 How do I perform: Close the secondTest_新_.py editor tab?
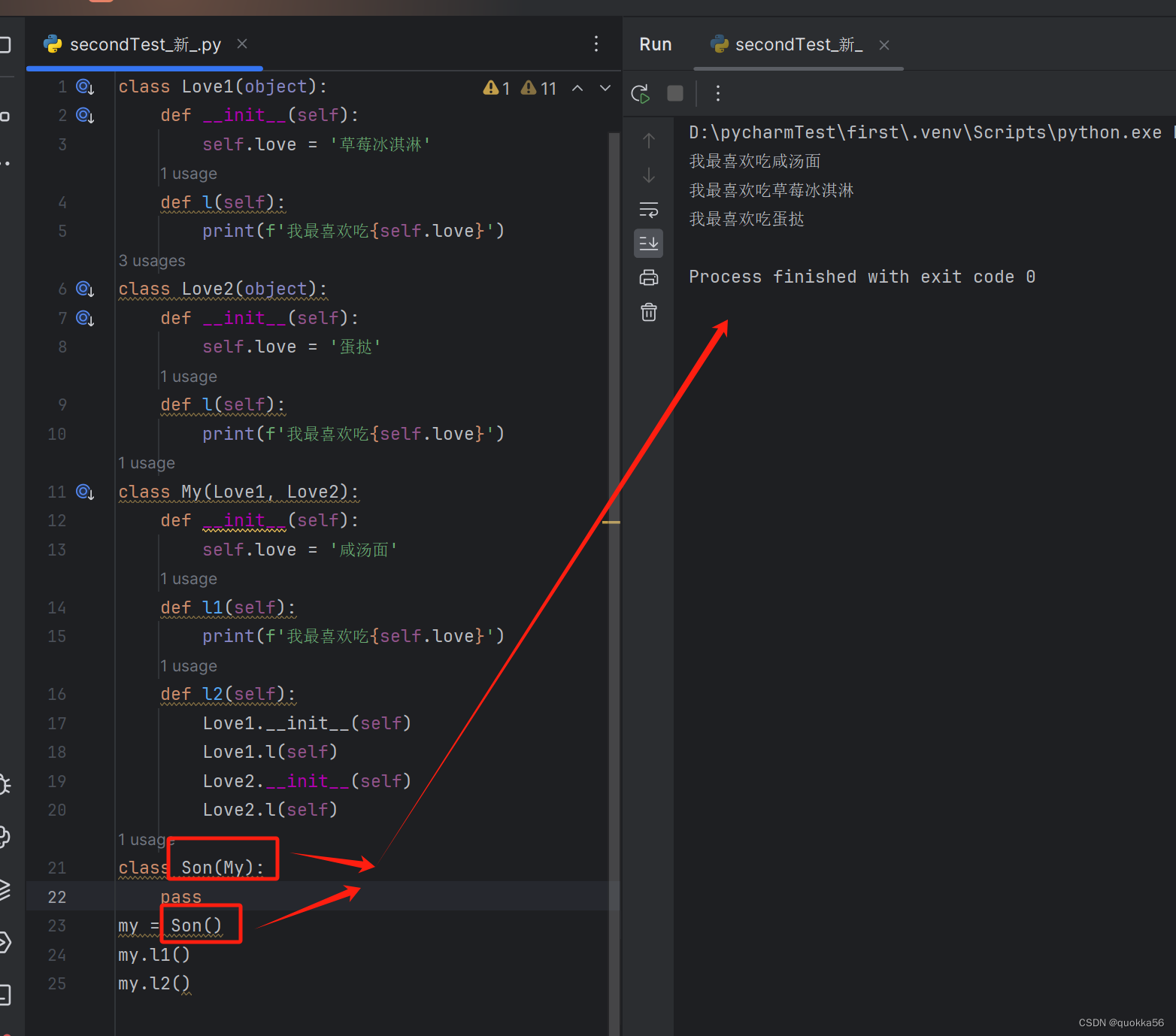coord(242,44)
